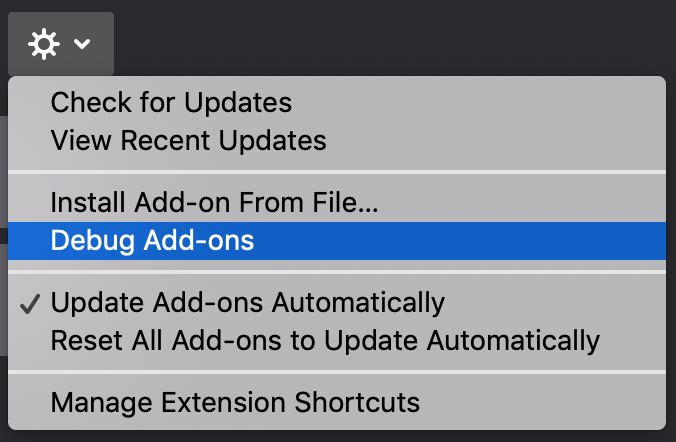The image size is (676, 442).
Task: Open the highlighted Debug Add-ons entry
Action: [337, 241]
